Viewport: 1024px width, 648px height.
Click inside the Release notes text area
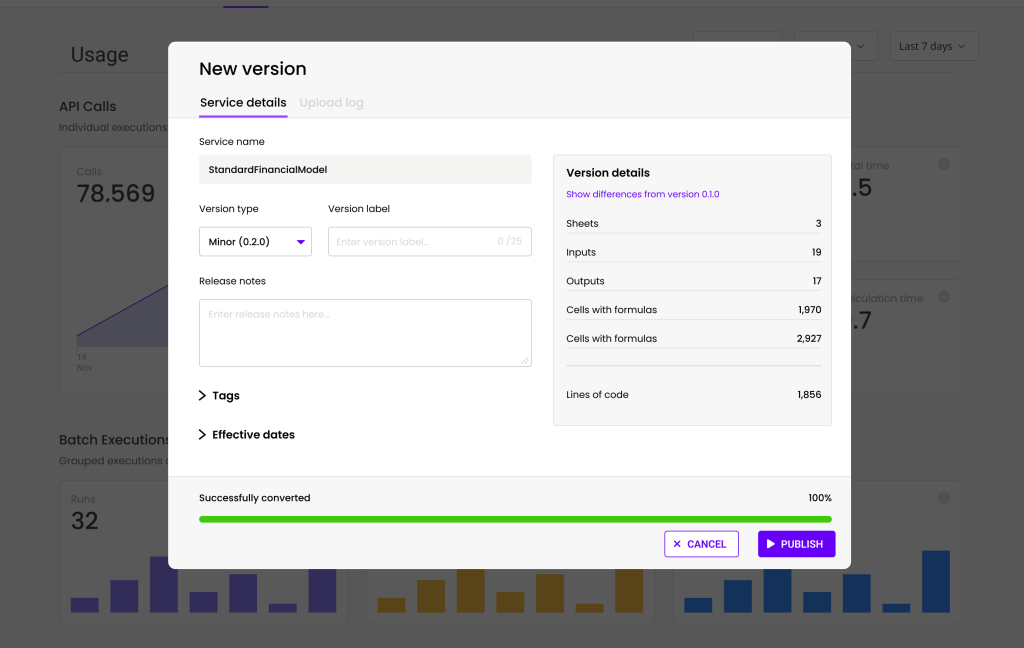pyautogui.click(x=365, y=330)
